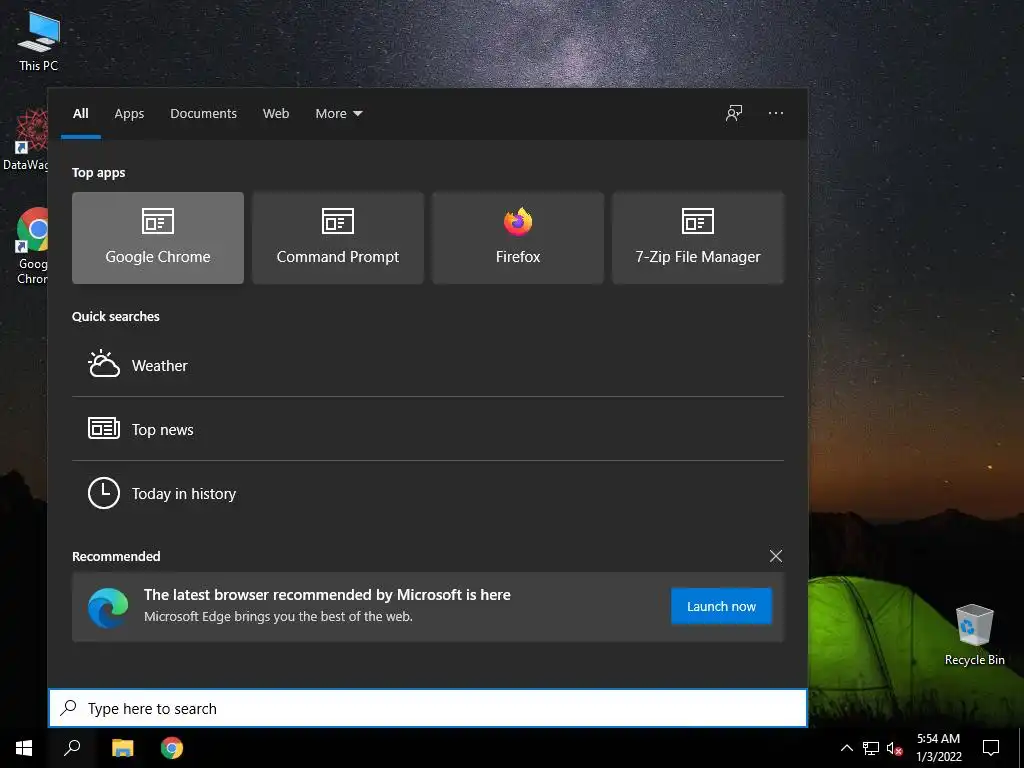1024x768 pixels.
Task: Open Google Chrome from Top apps
Action: pyautogui.click(x=158, y=238)
